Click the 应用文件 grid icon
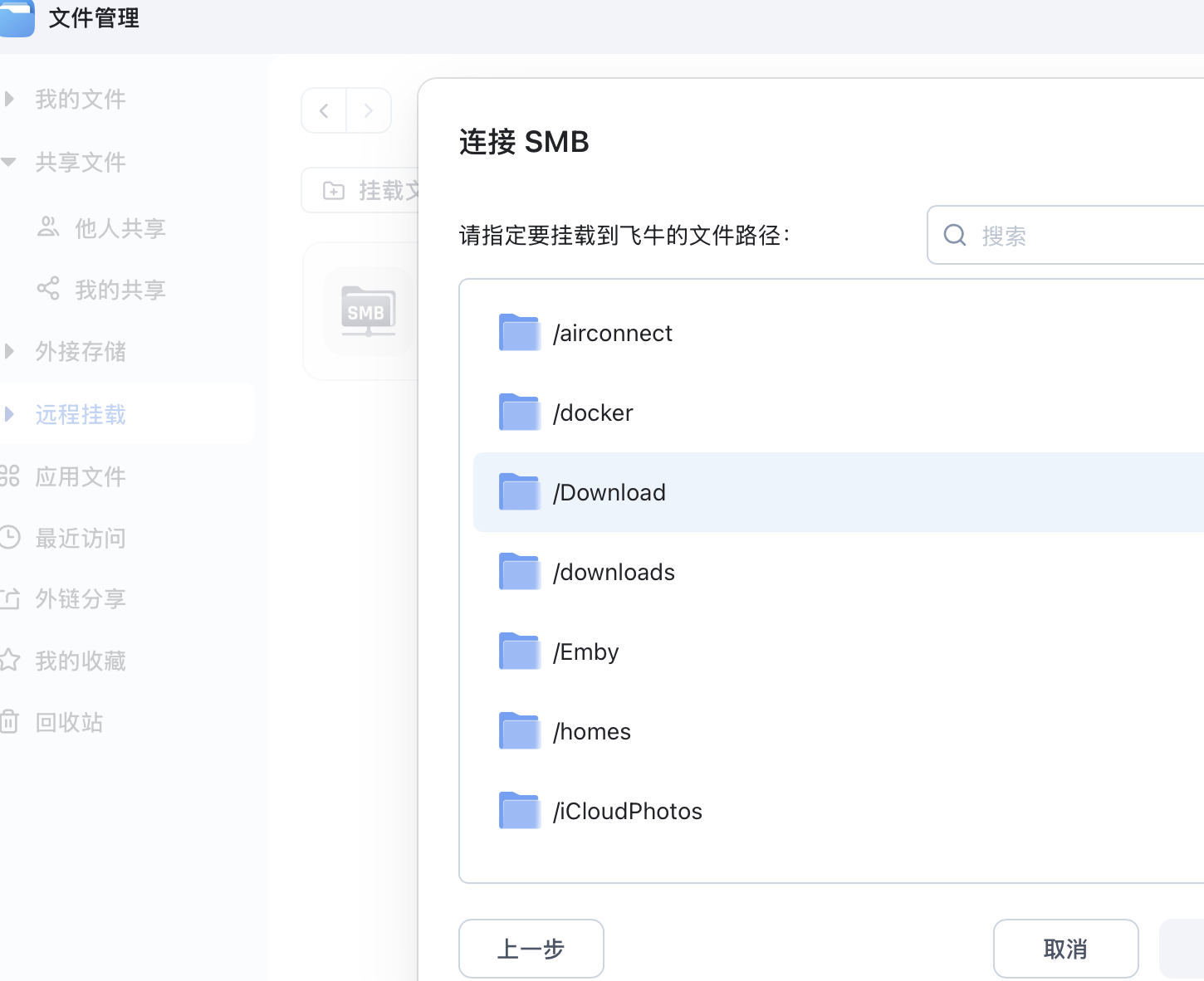The image size is (1204, 981). point(9,476)
